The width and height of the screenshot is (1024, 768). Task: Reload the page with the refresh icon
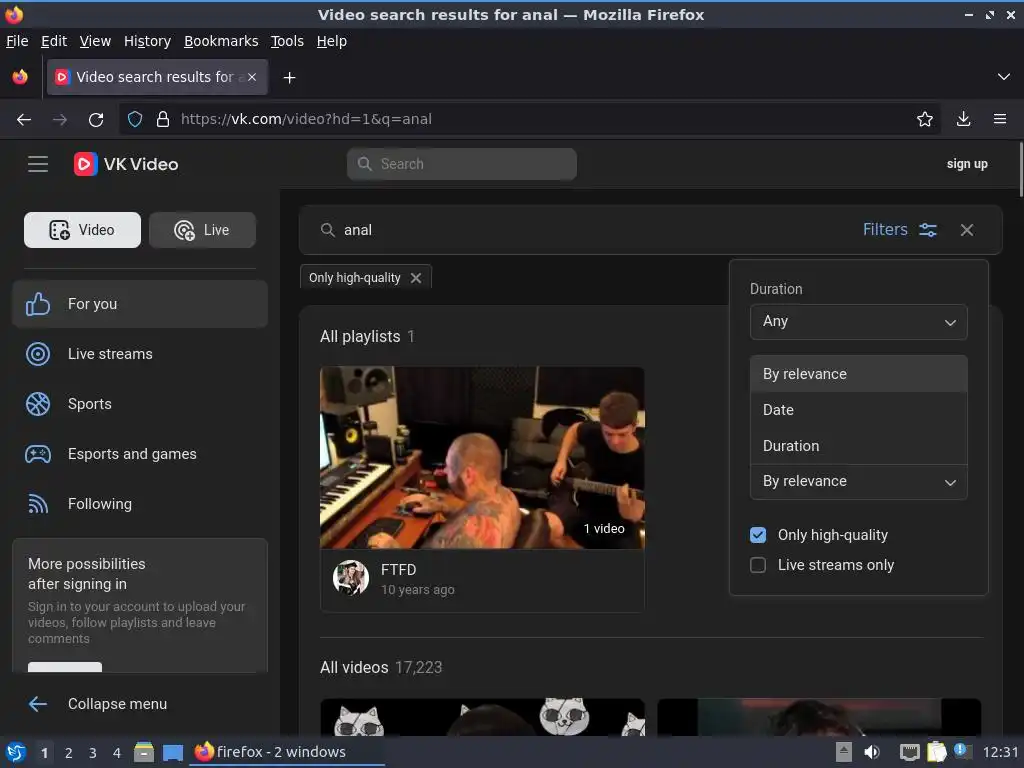click(x=96, y=120)
